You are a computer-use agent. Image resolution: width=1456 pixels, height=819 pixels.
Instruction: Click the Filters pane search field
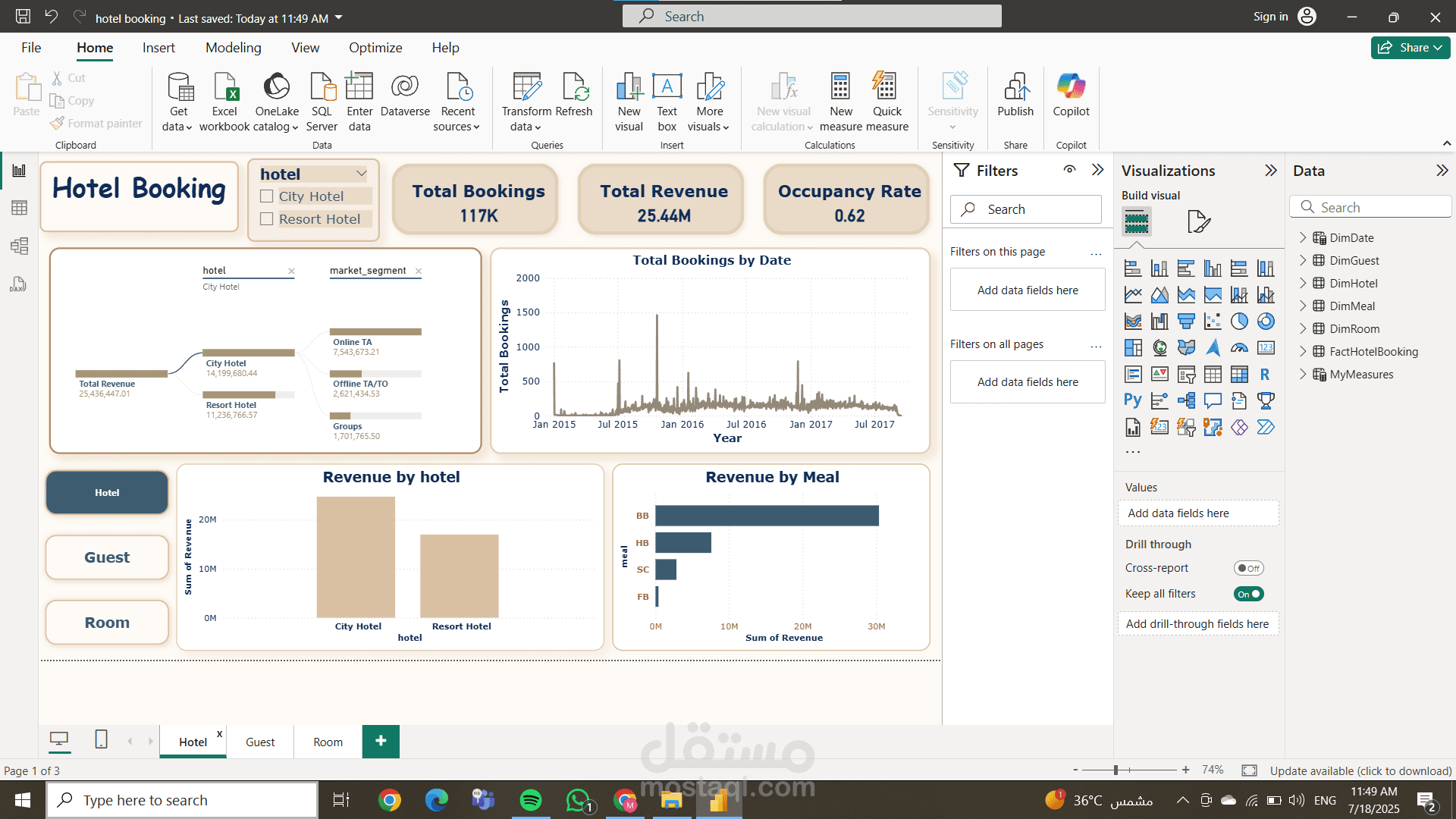tap(1025, 209)
